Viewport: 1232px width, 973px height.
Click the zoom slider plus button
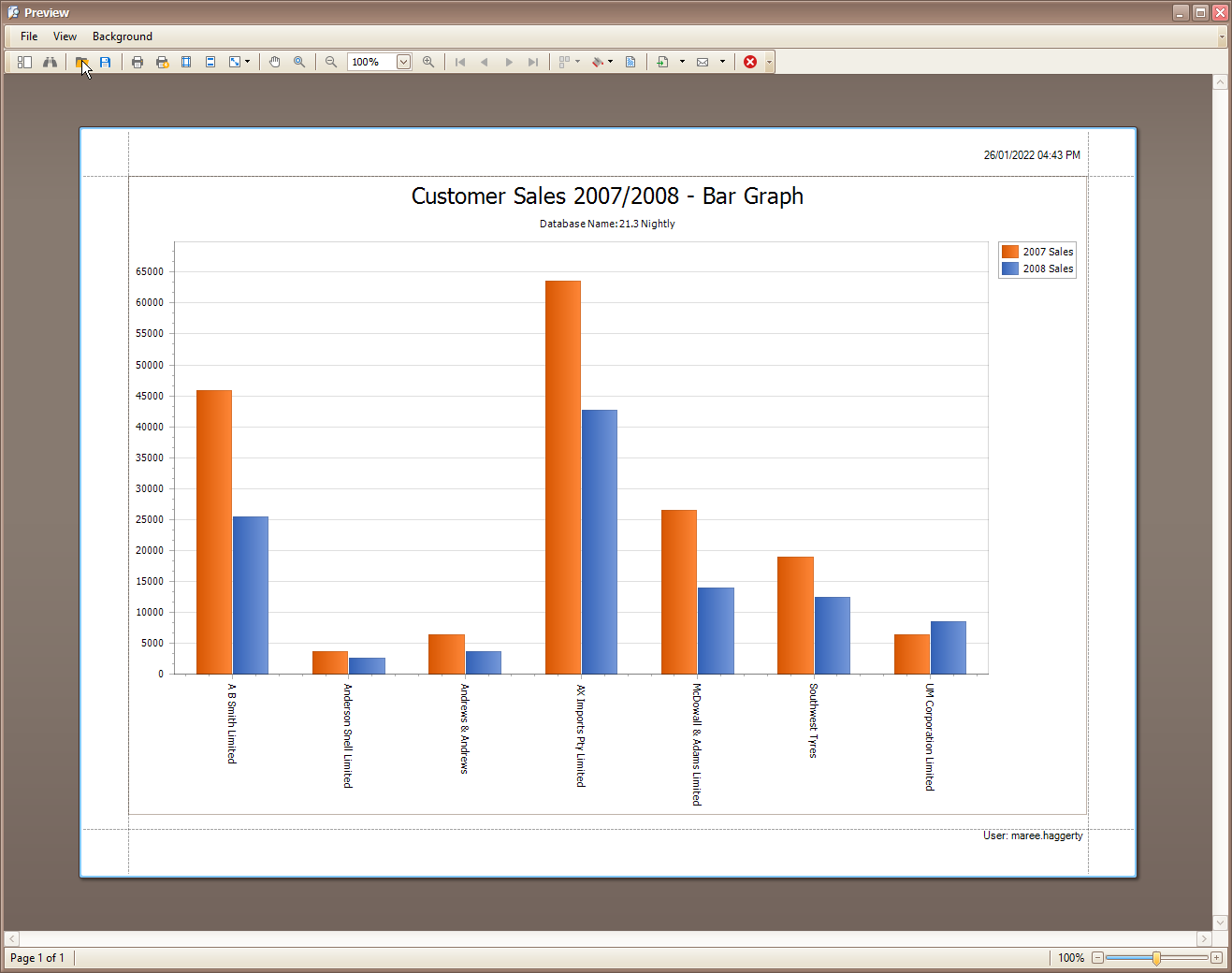1216,958
